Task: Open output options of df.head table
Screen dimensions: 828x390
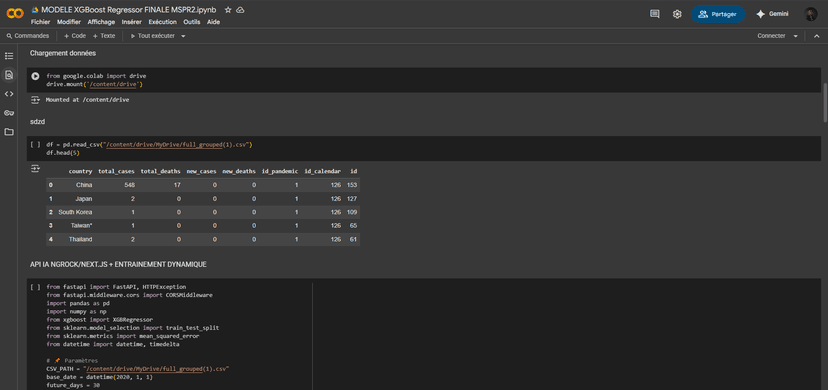Action: [35, 168]
